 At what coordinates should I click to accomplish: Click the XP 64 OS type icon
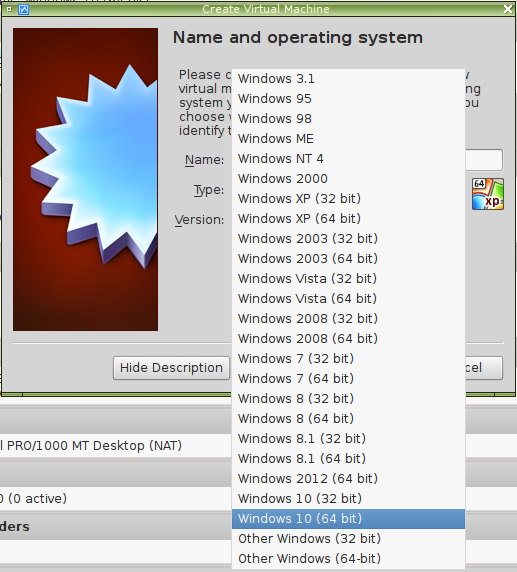click(x=488, y=194)
